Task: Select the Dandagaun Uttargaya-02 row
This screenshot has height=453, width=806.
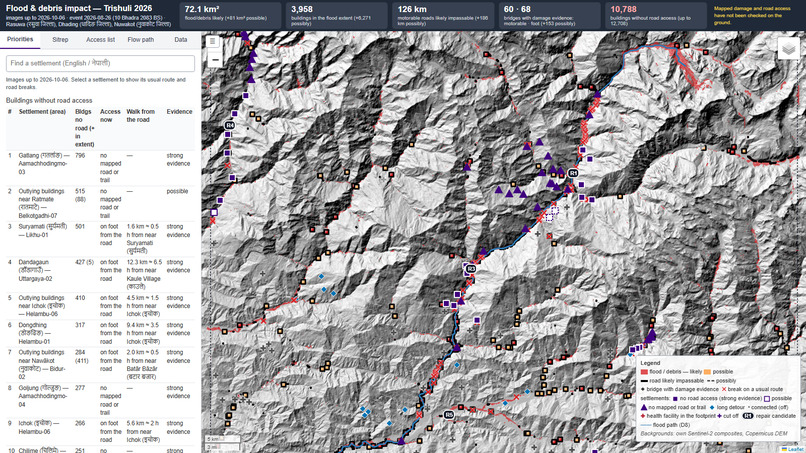Action: click(100, 275)
